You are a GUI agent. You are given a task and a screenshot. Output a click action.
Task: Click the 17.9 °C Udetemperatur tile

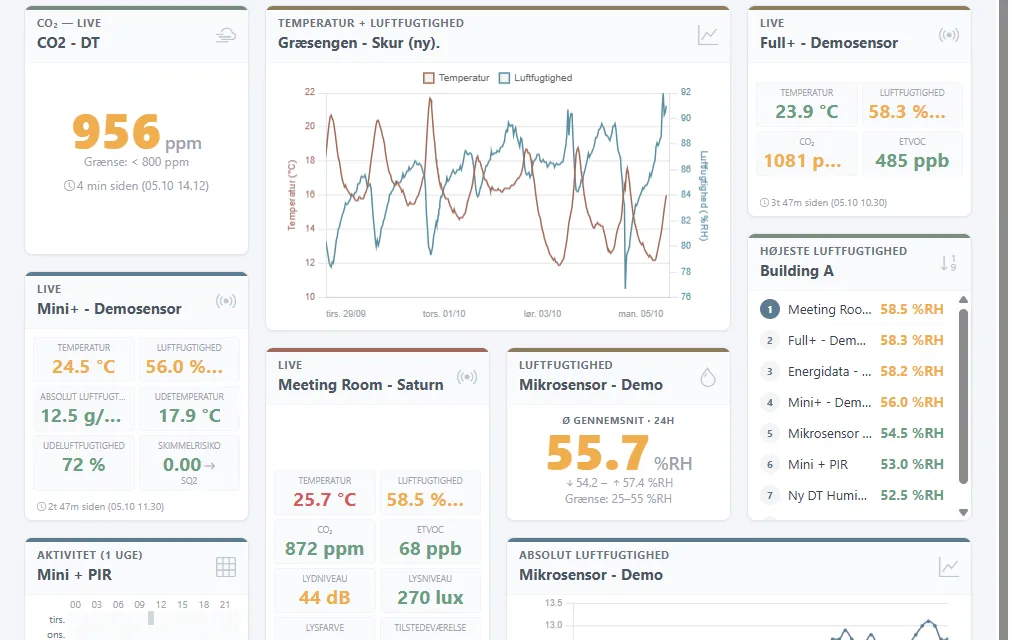pos(189,408)
